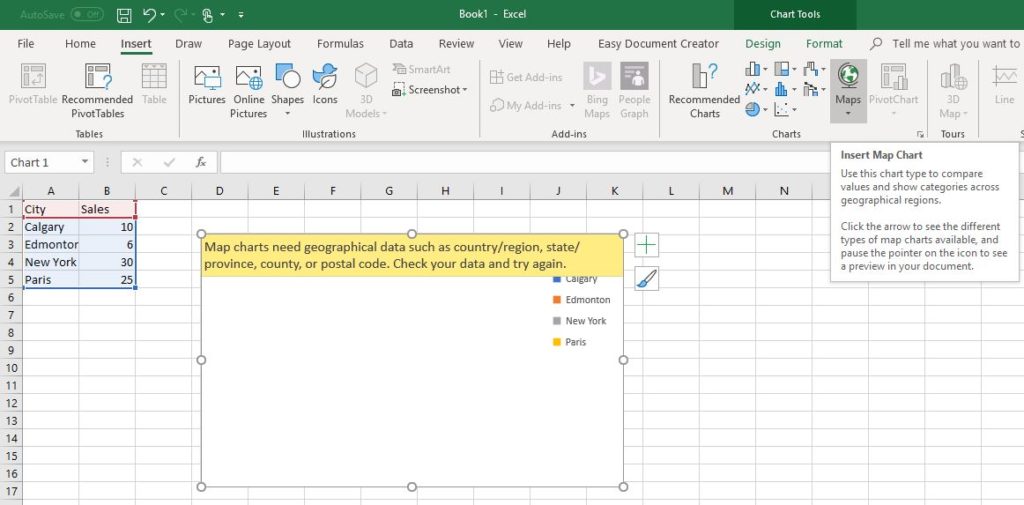Expand the Name Box dropdown arrow
1024x505 pixels.
pos(85,162)
